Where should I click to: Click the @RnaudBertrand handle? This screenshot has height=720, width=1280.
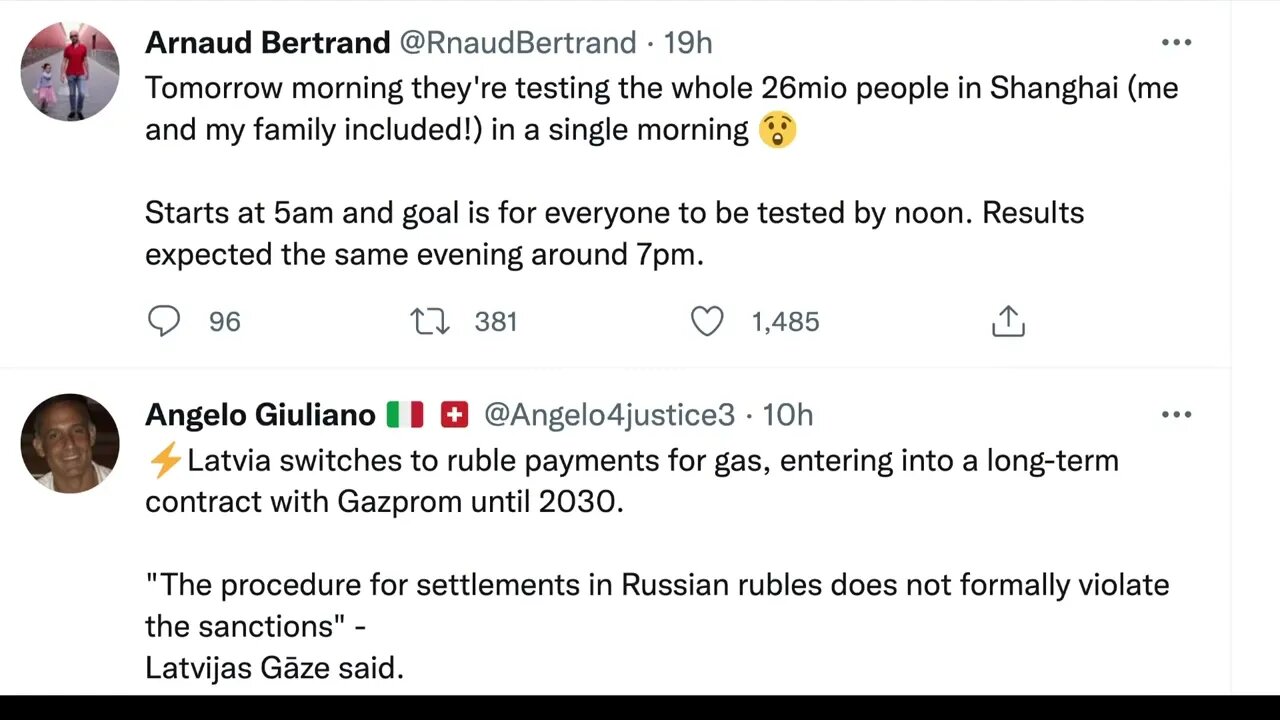coord(517,43)
